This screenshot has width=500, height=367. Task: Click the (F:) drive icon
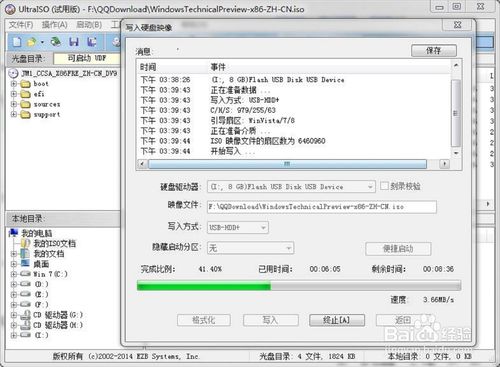point(25,304)
